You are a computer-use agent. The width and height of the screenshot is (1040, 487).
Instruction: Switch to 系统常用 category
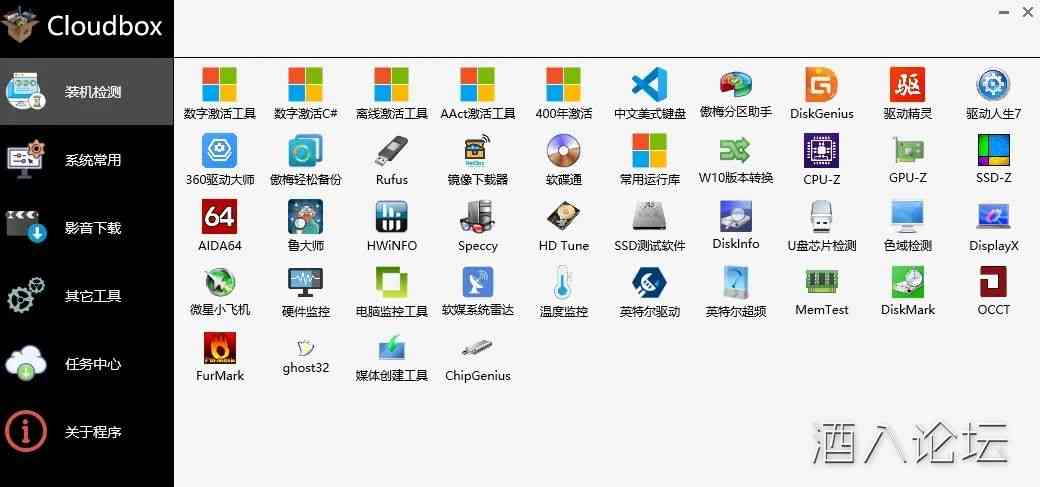point(86,160)
